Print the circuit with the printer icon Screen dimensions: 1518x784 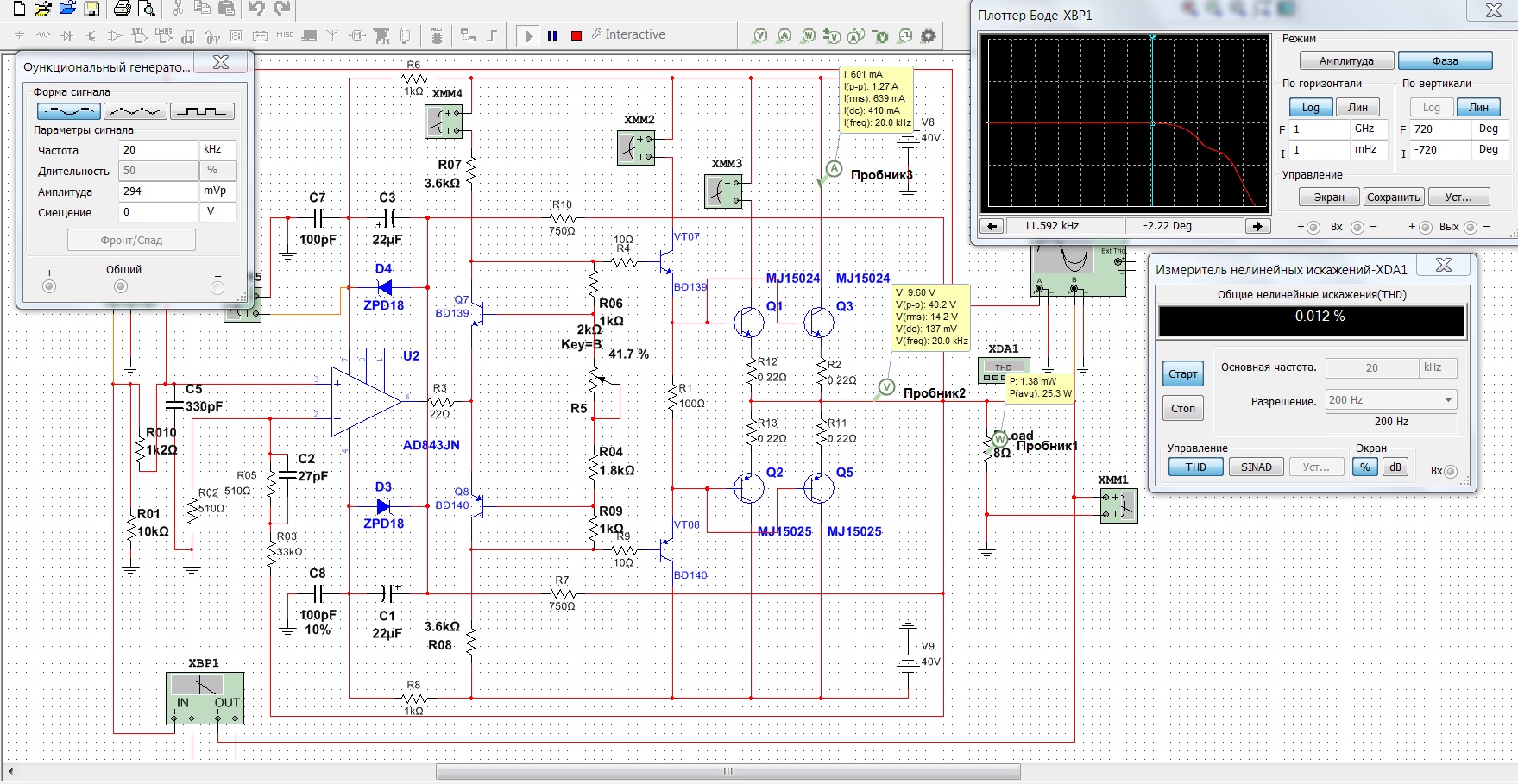pyautogui.click(x=123, y=9)
